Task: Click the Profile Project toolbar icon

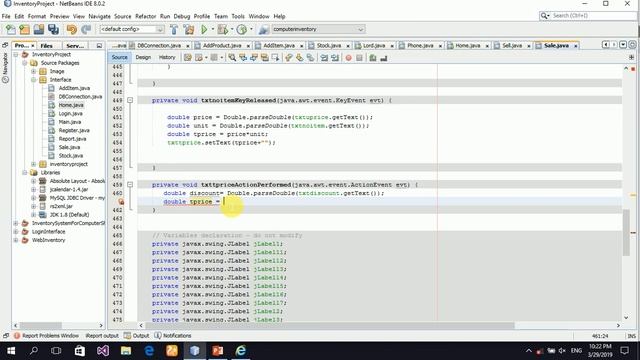Action: point(242,29)
